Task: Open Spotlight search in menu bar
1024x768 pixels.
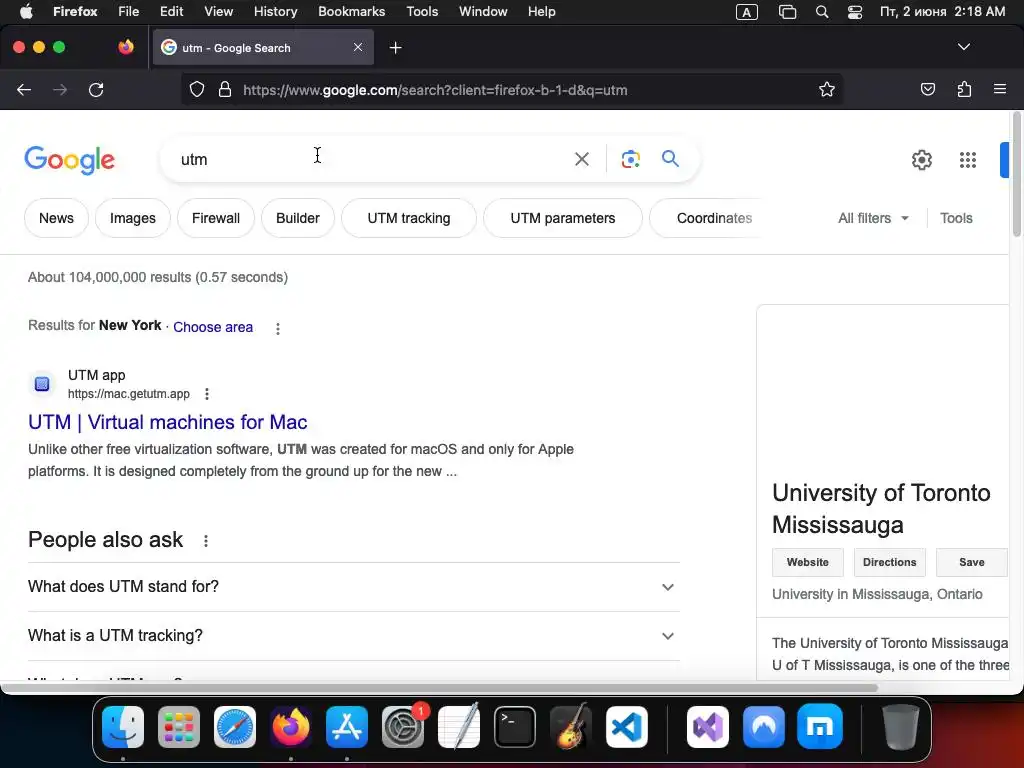Action: (822, 12)
